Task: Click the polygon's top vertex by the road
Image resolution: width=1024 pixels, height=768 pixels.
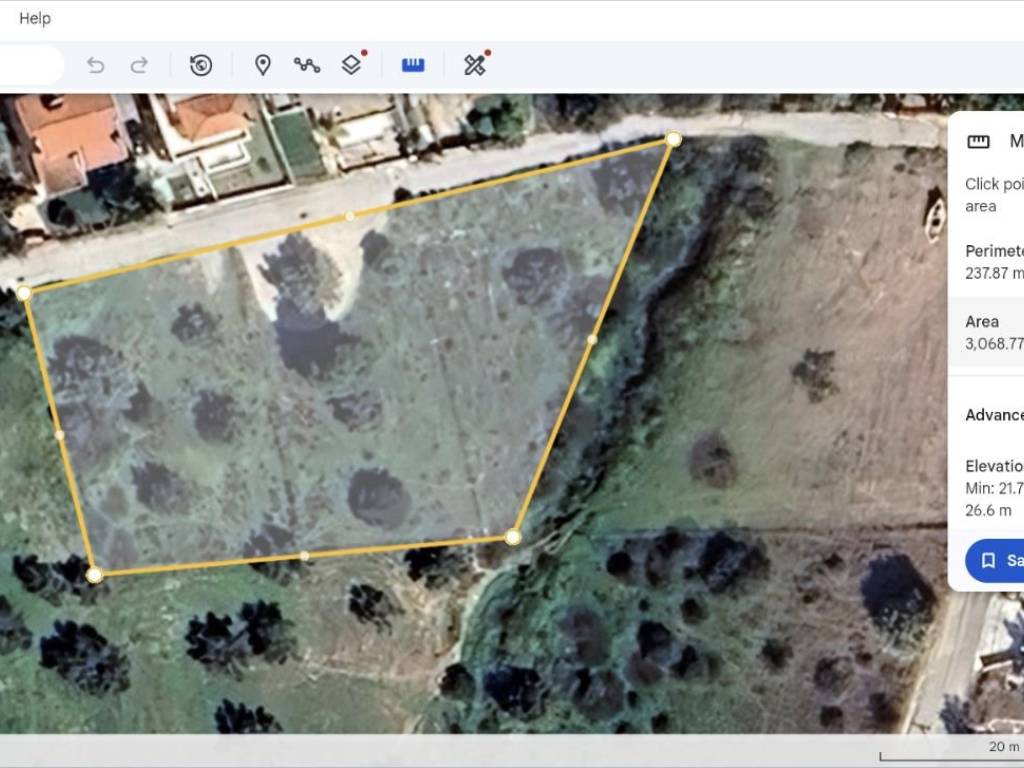Action: tap(674, 140)
